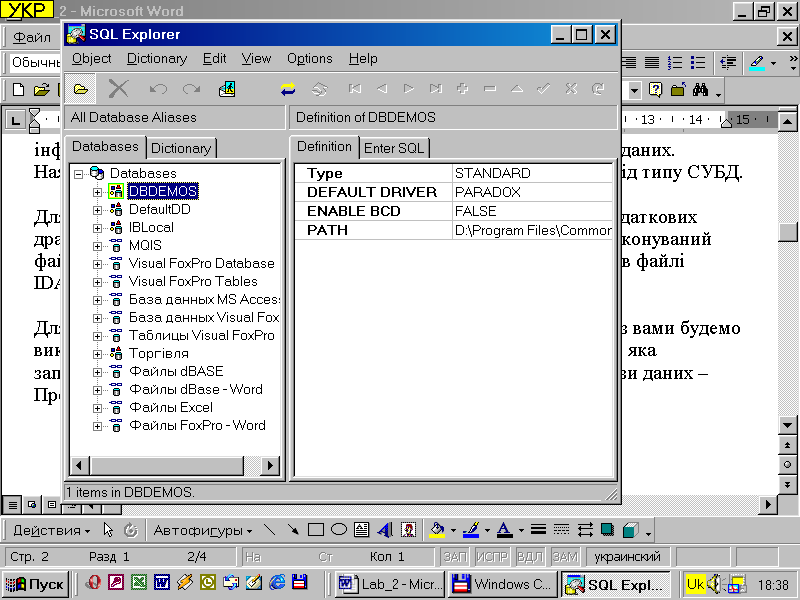Switch to Lab_2 Word taskbar button
The image size is (800, 600).
(390, 584)
